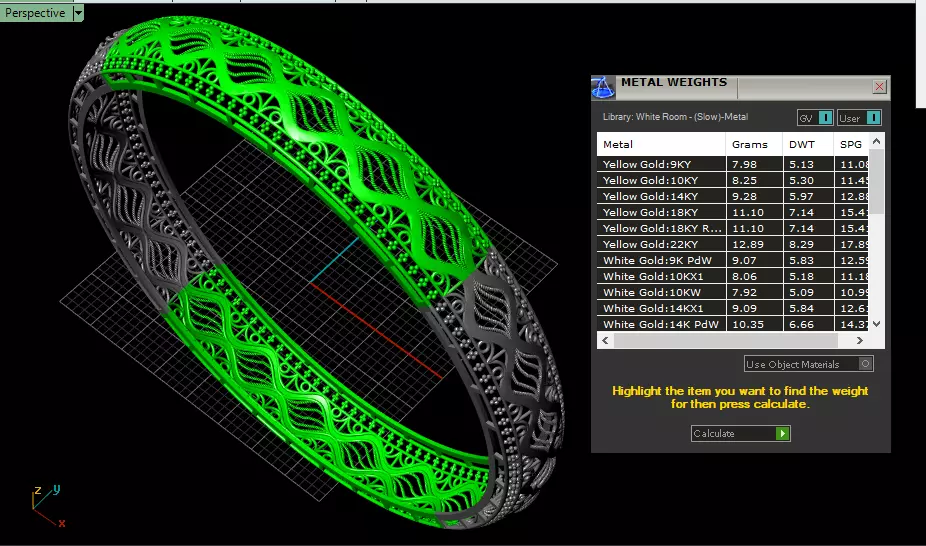Select the White Gold:10KW row
The width and height of the screenshot is (926, 546).
(732, 292)
